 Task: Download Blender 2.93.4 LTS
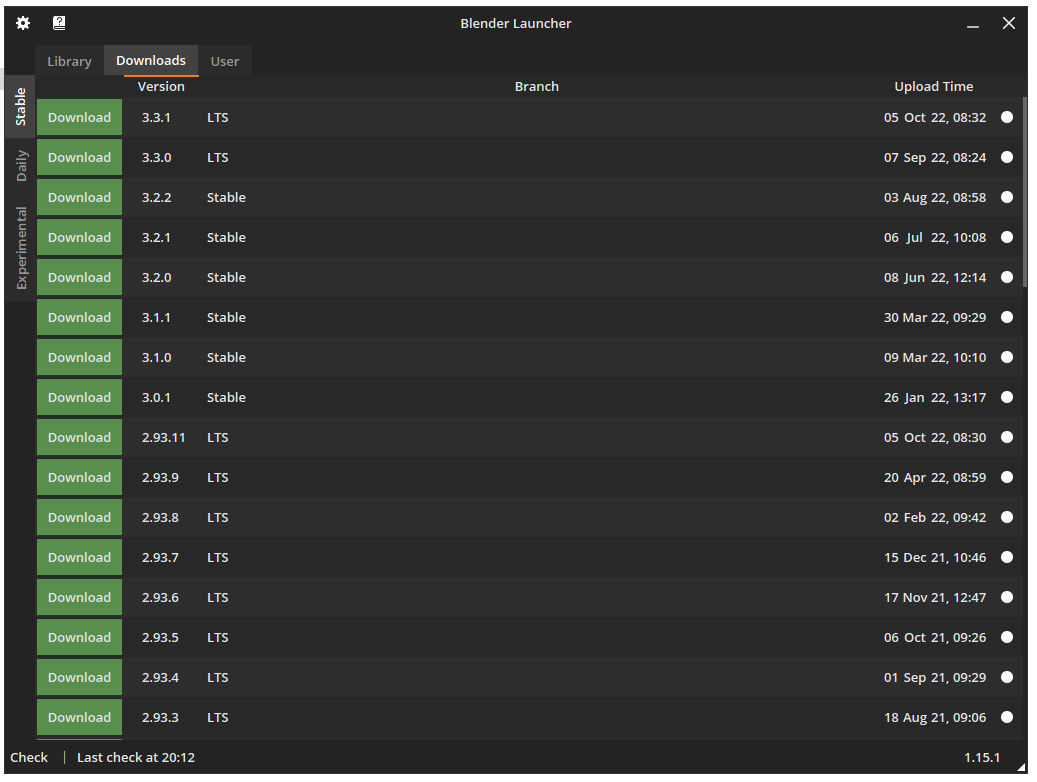79,678
